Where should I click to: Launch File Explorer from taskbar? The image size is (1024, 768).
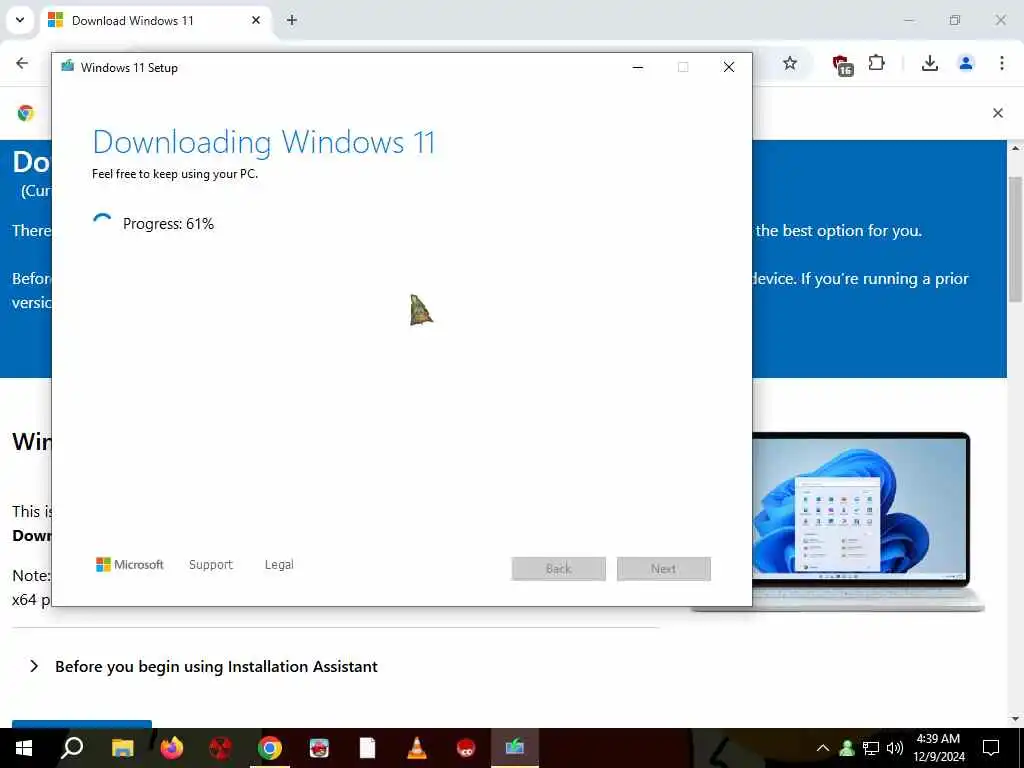coord(122,748)
